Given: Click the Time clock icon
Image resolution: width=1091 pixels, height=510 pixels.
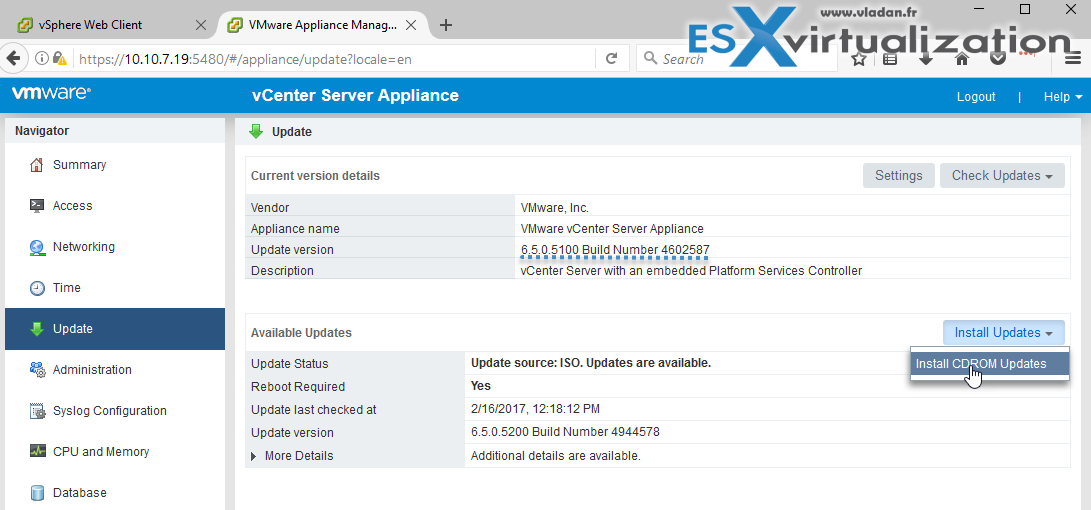Looking at the screenshot, I should click(37, 288).
